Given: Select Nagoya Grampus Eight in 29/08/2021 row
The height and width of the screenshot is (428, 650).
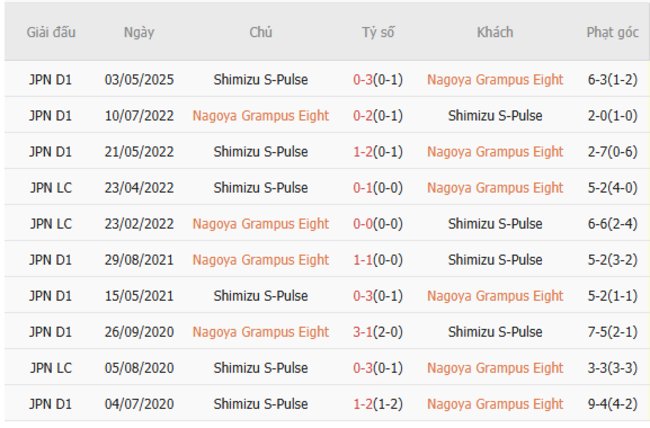Looking at the screenshot, I should pyautogui.click(x=260, y=260).
